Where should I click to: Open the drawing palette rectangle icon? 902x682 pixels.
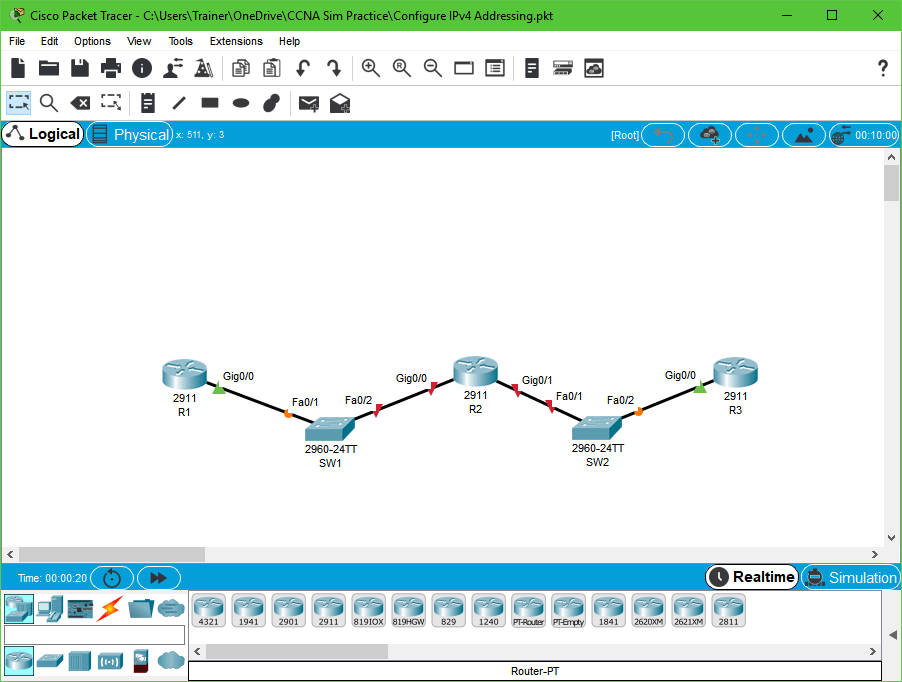pos(464,68)
